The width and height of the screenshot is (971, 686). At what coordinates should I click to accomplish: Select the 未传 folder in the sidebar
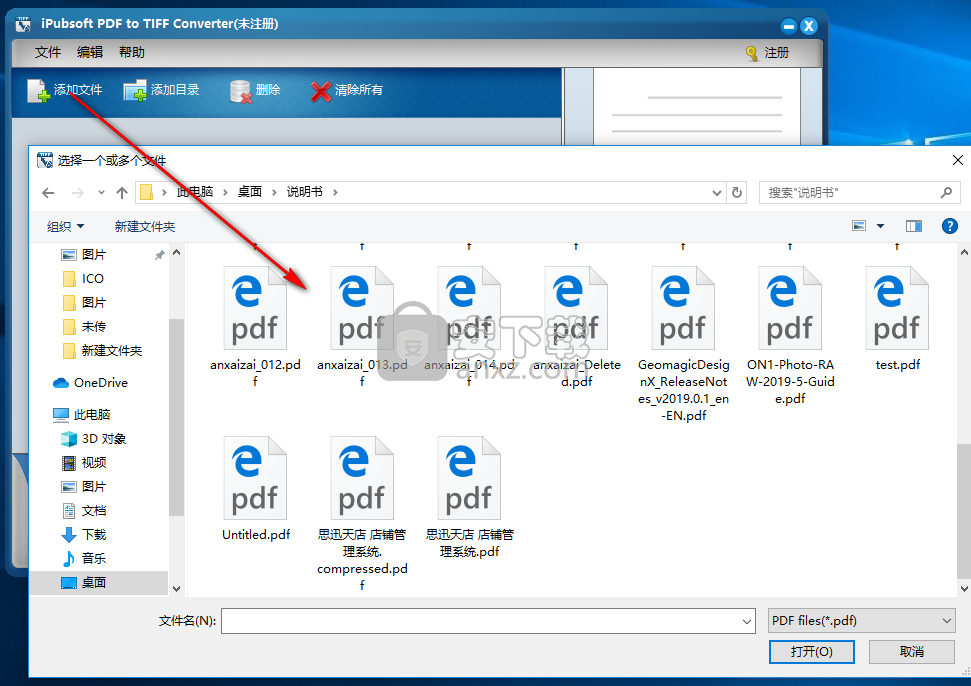coord(84,327)
